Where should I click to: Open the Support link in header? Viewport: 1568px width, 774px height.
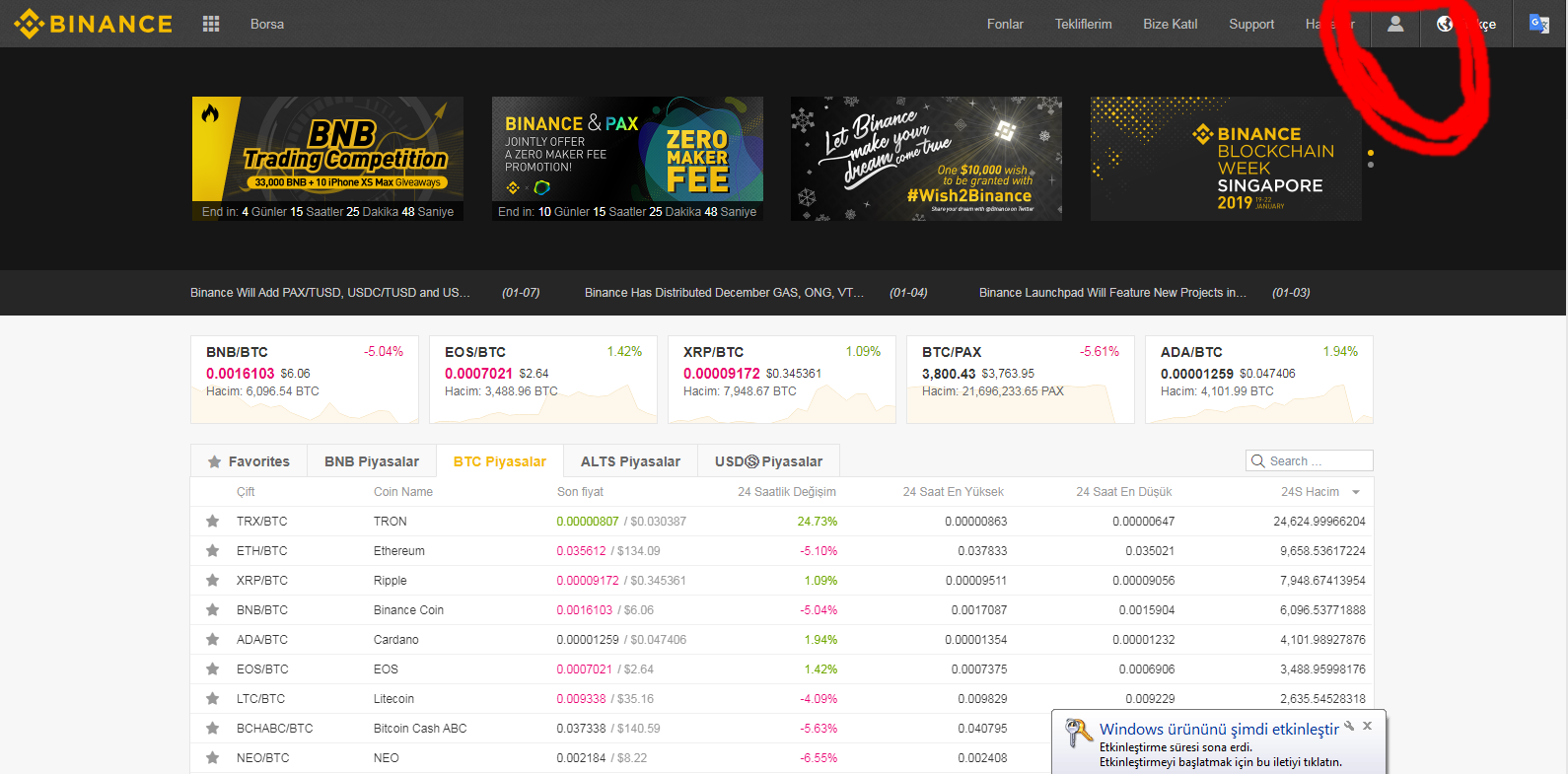pos(1251,24)
